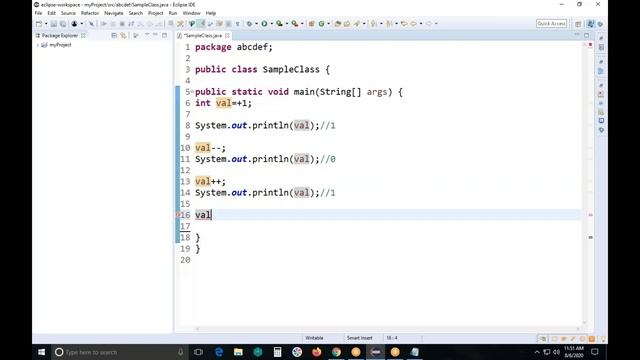
Task: Click the New Java Class icon
Action: [321, 24]
